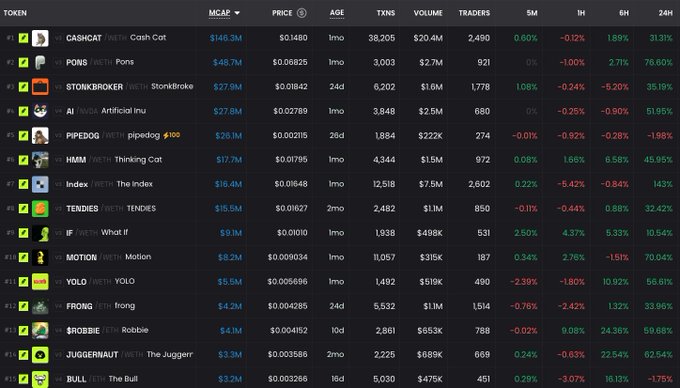This screenshot has height=388, width=680.
Task: Open the Index token logo
Action: 40,184
